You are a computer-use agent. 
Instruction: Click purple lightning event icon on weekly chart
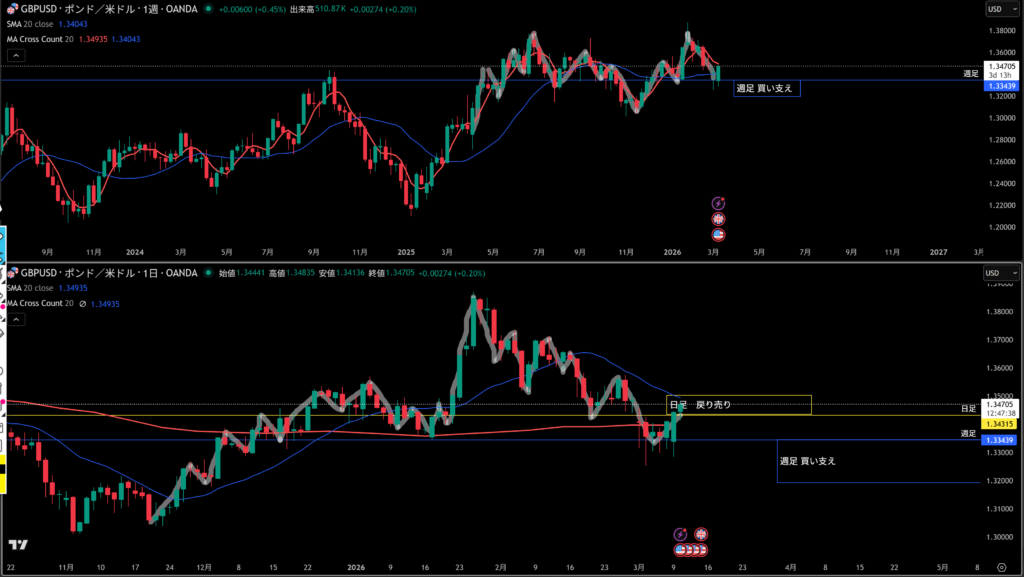717,203
